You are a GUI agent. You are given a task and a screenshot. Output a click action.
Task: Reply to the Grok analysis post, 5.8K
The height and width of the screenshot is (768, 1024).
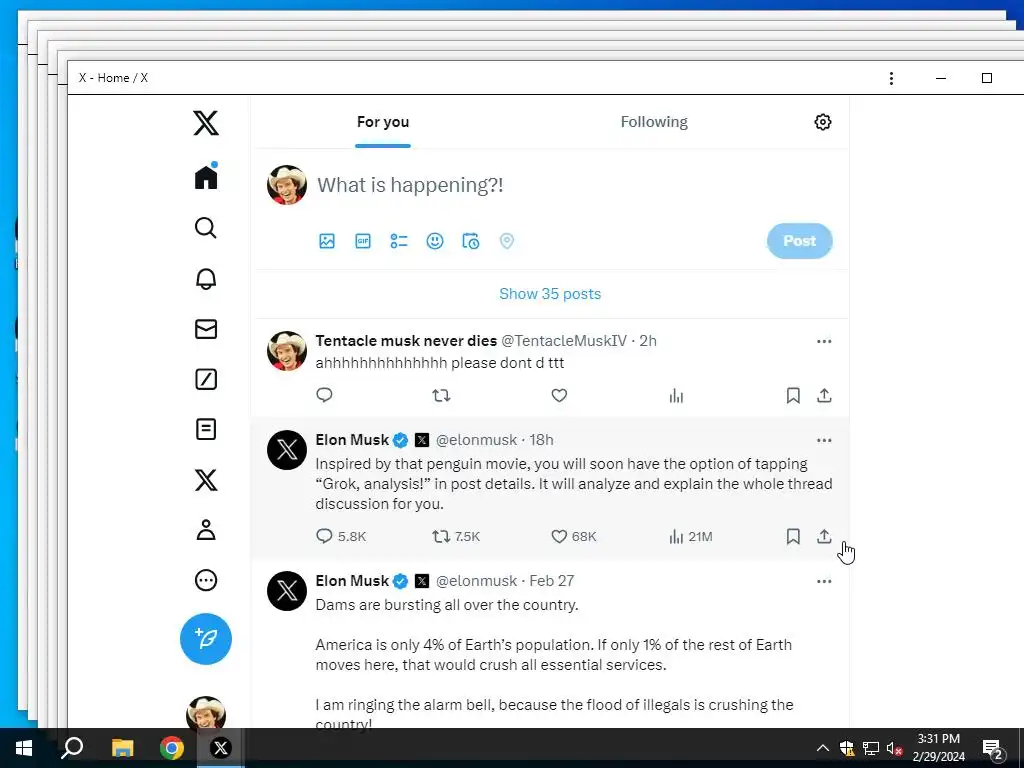click(x=340, y=536)
